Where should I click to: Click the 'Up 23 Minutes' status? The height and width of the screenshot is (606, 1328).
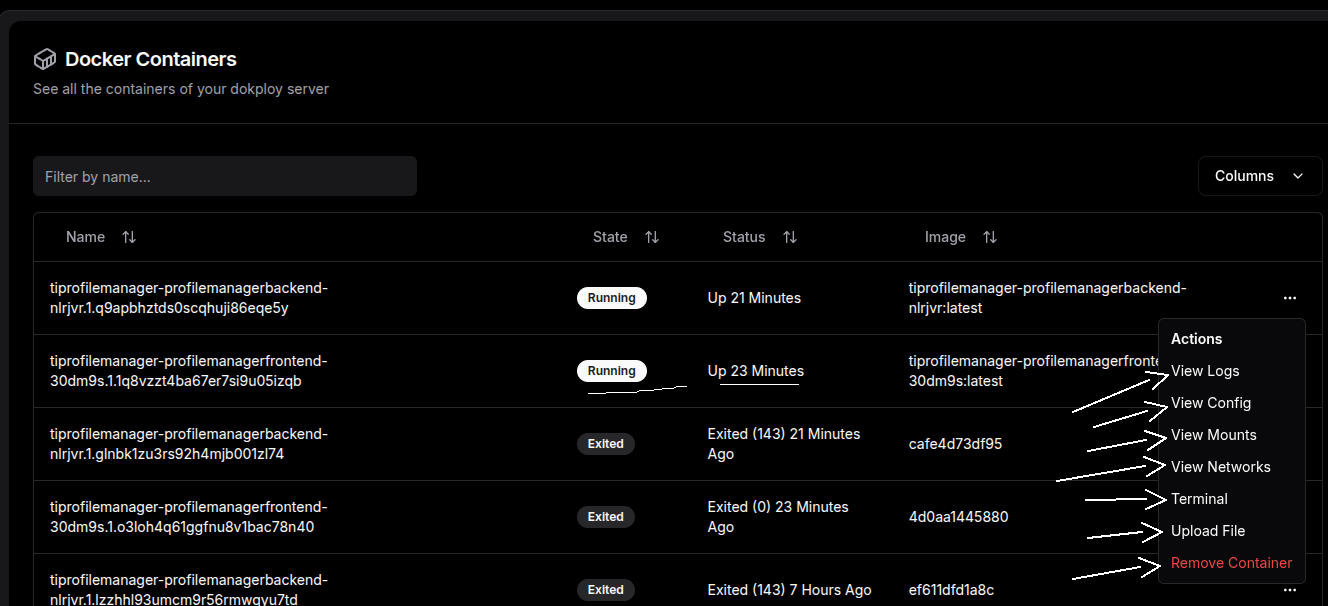(x=756, y=371)
